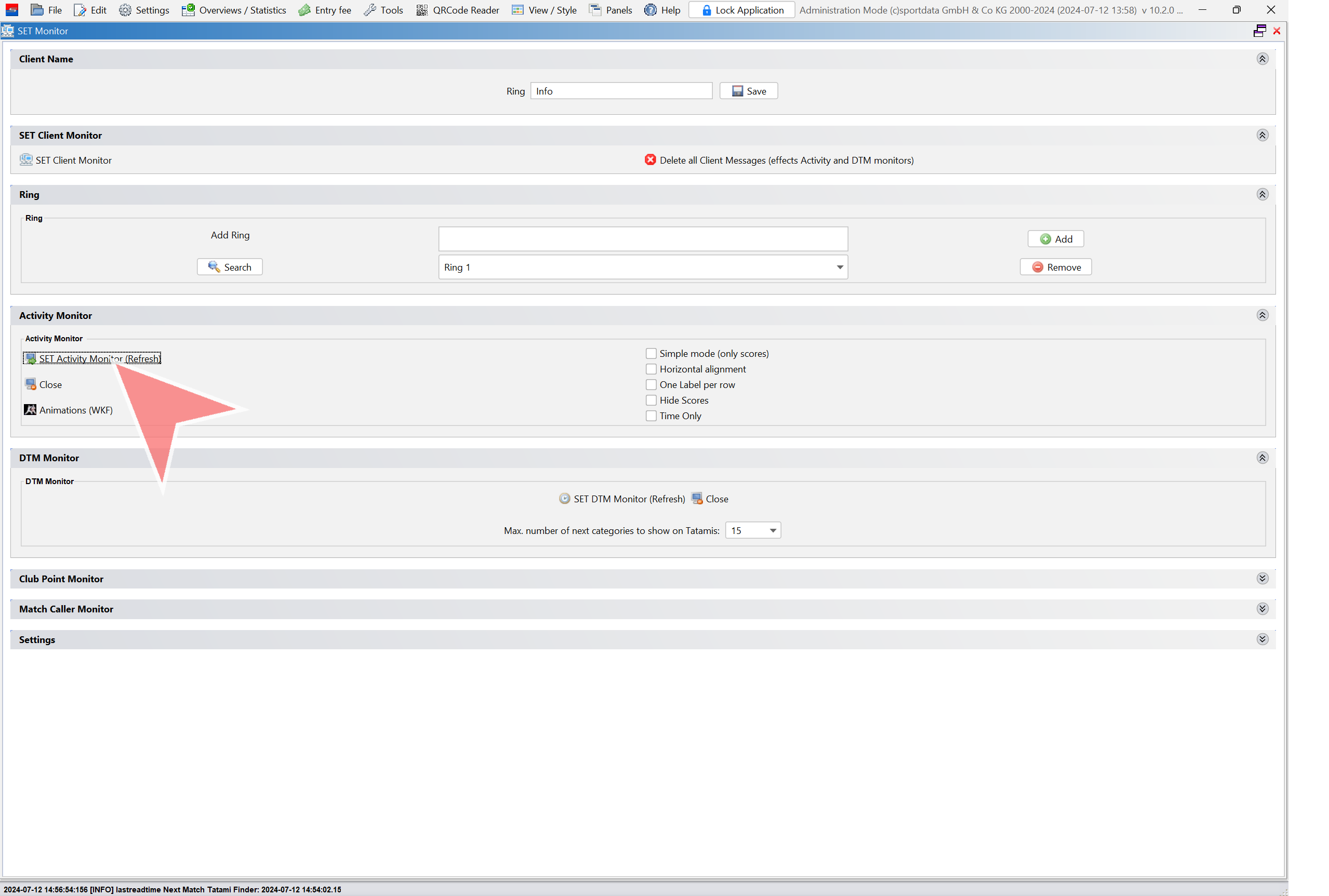Open the Help menu
Image resolution: width=1329 pixels, height=896 pixels.
tap(662, 10)
